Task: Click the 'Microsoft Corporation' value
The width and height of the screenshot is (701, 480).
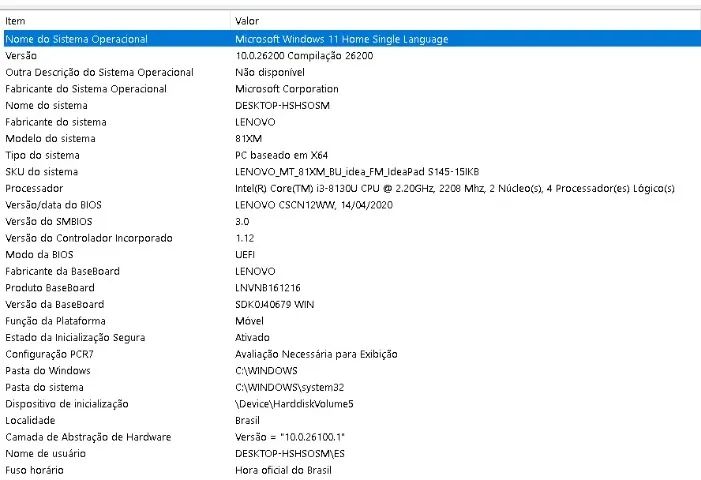Action: coord(287,88)
